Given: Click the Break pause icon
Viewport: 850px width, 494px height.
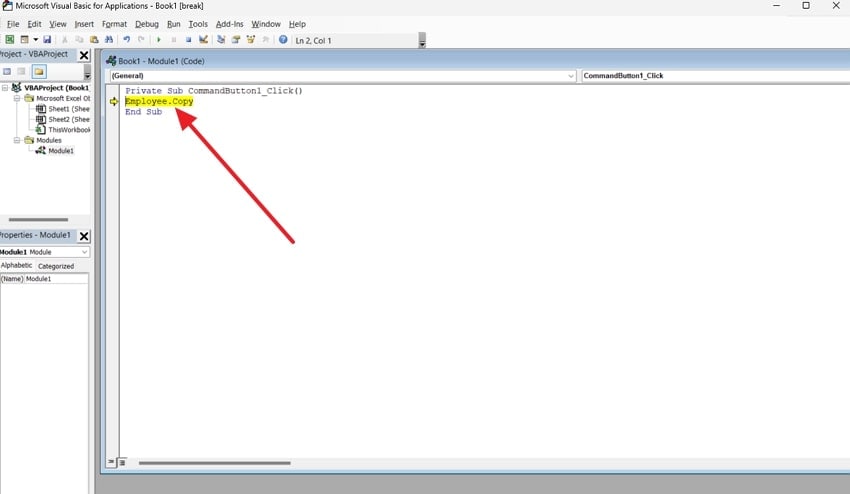Looking at the screenshot, I should [x=173, y=40].
